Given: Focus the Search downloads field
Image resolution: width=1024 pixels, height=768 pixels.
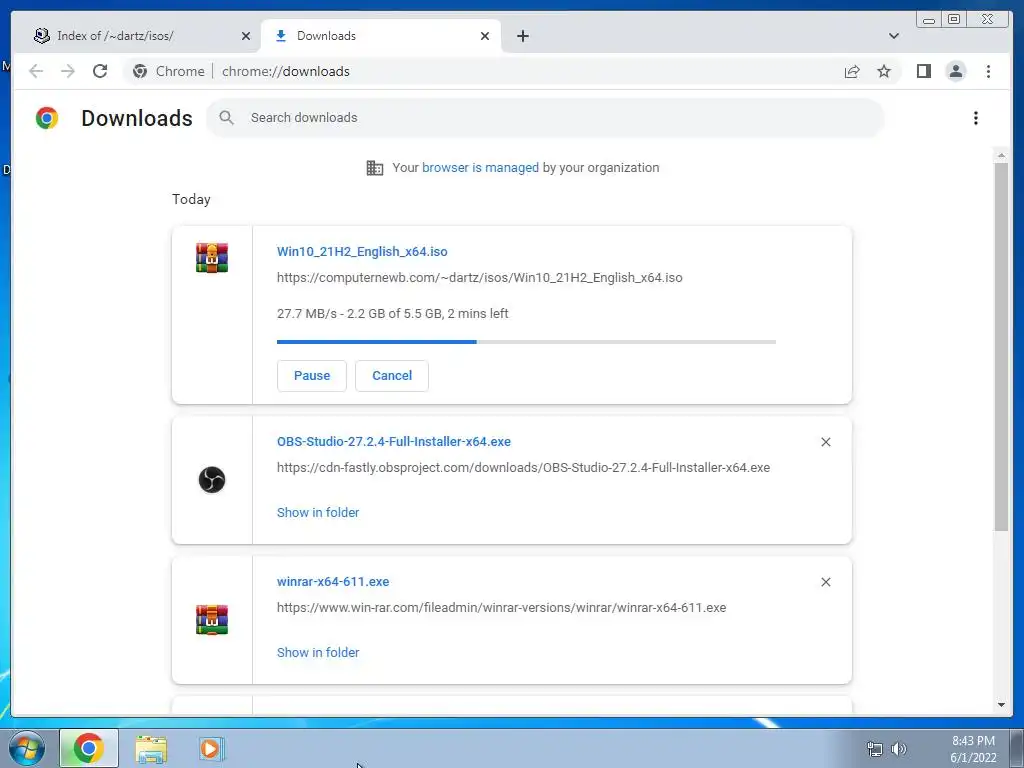Looking at the screenshot, I should coord(545,118).
